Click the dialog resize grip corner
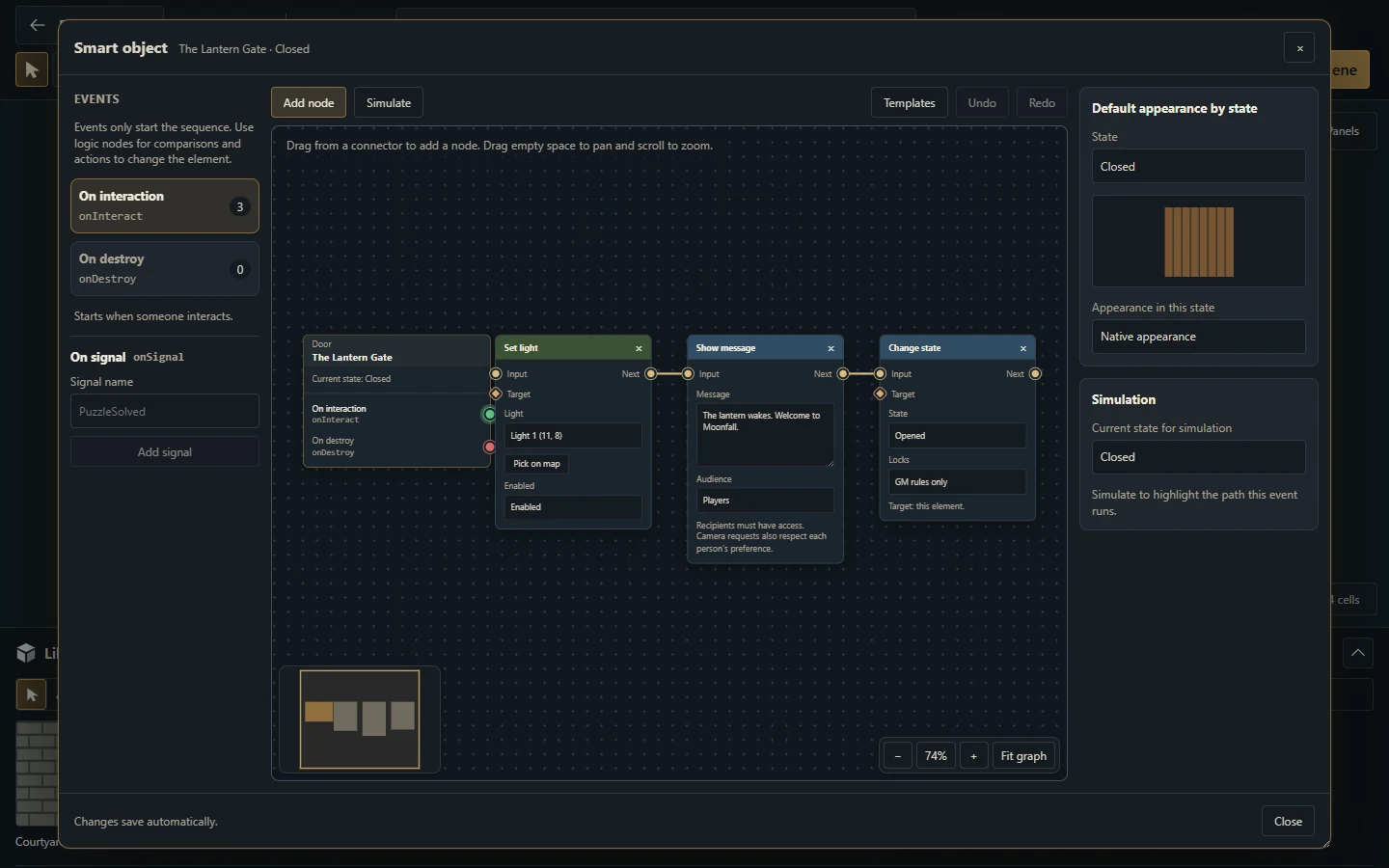Screen dimensions: 1389x868 pos(1325,844)
